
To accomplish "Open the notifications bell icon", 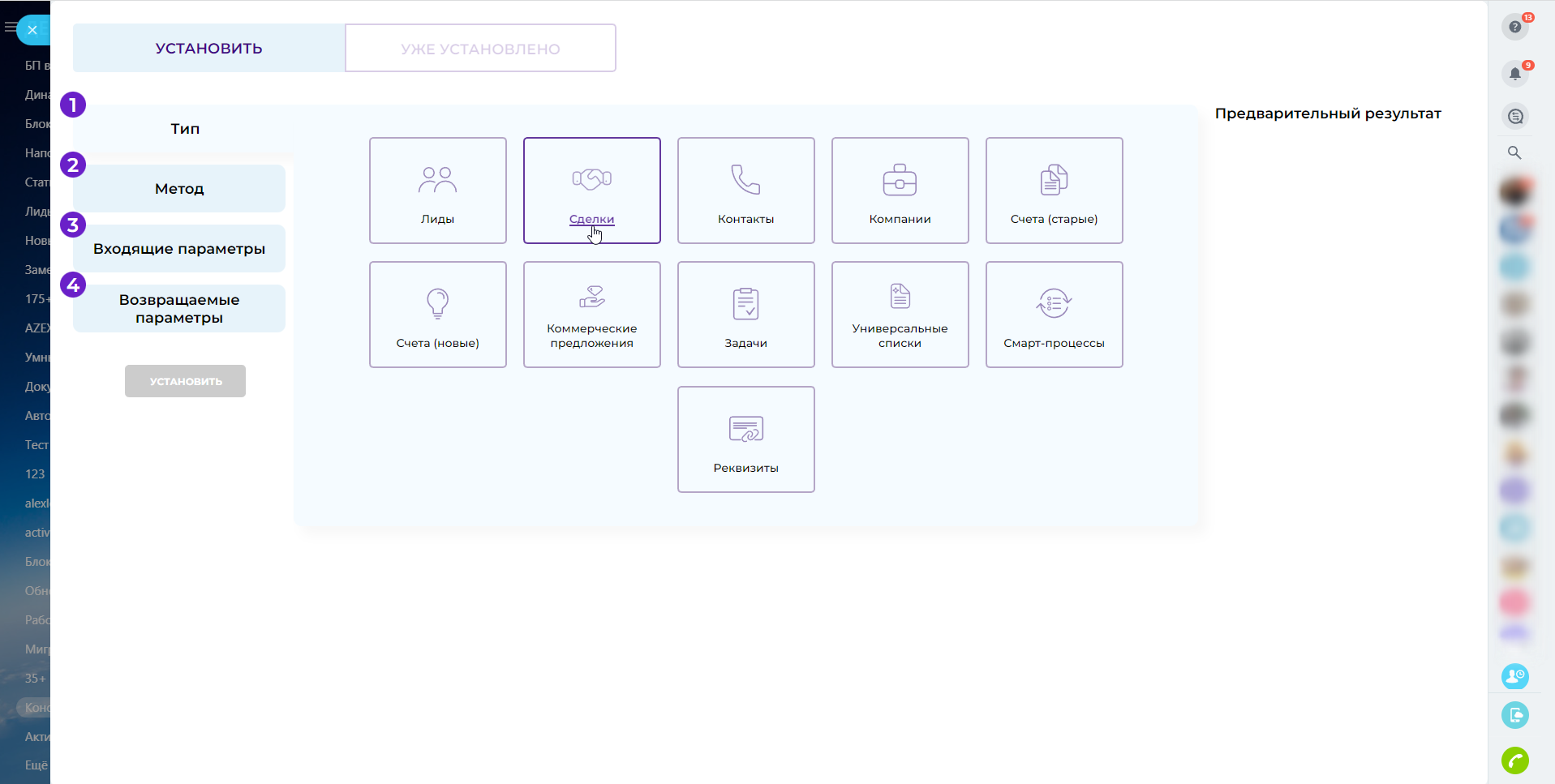I will (1514, 74).
